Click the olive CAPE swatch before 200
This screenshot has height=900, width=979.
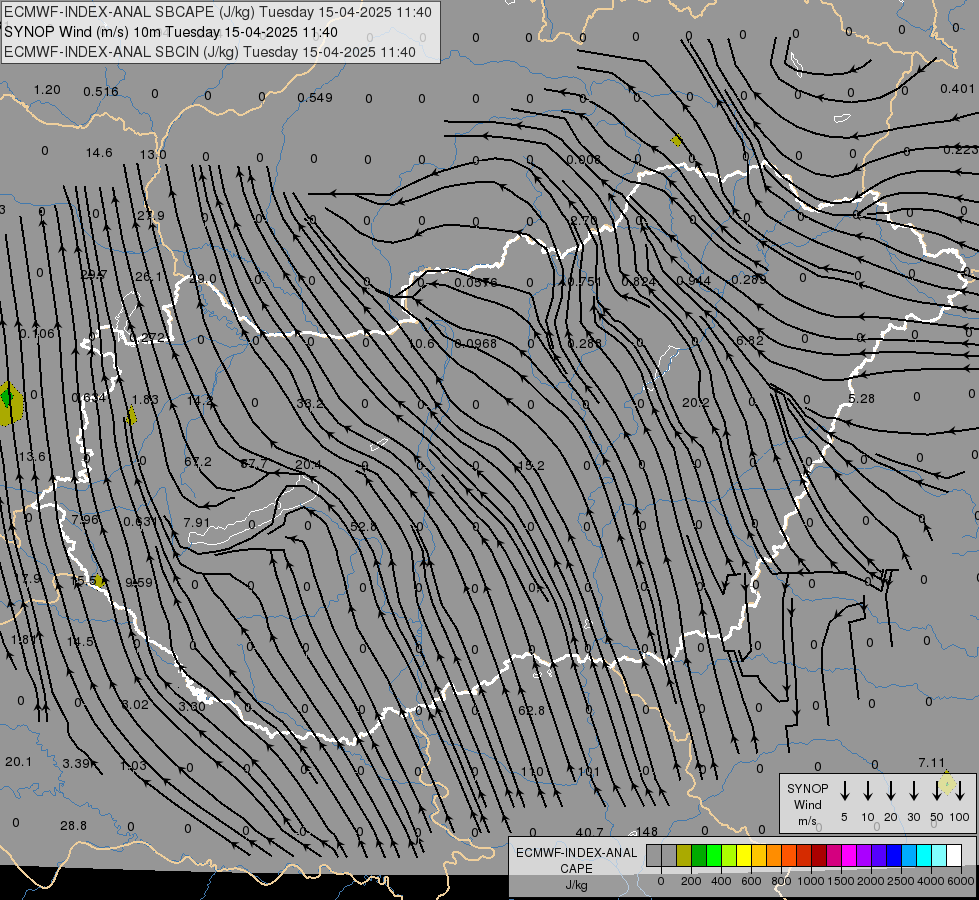[684, 856]
